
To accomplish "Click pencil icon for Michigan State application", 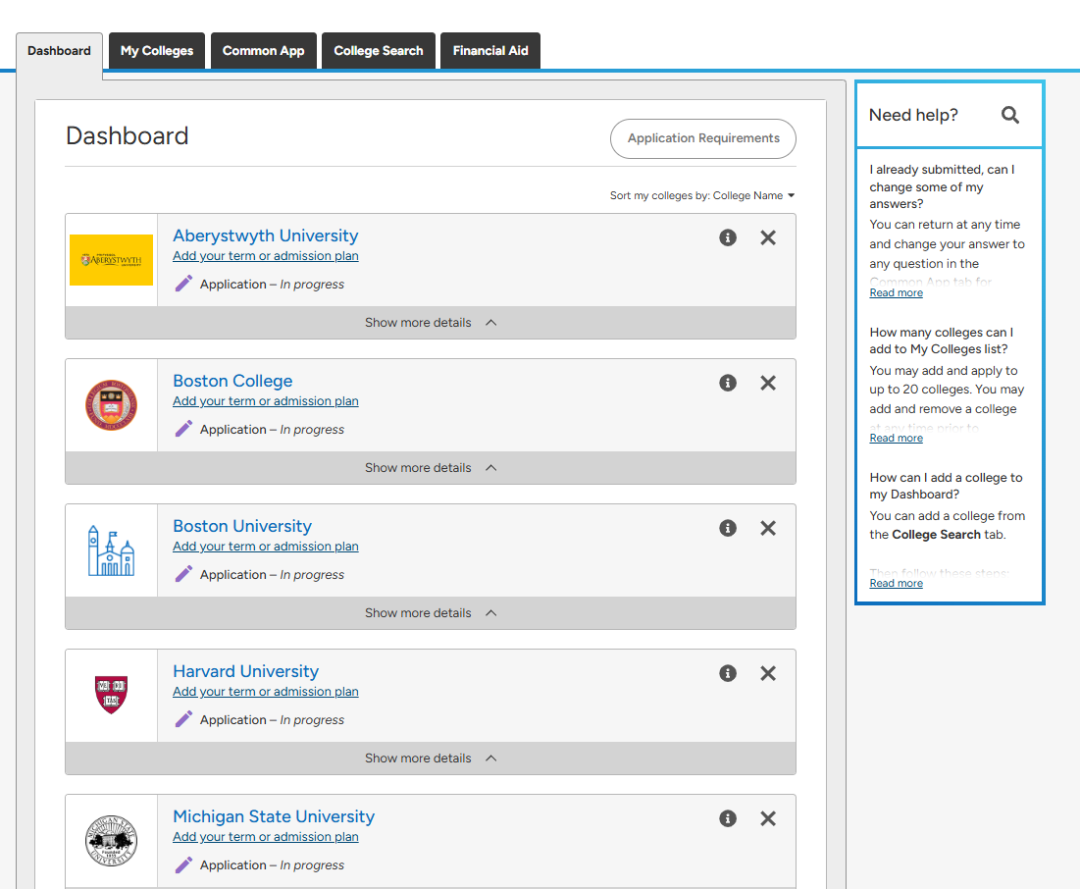I will pos(183,865).
